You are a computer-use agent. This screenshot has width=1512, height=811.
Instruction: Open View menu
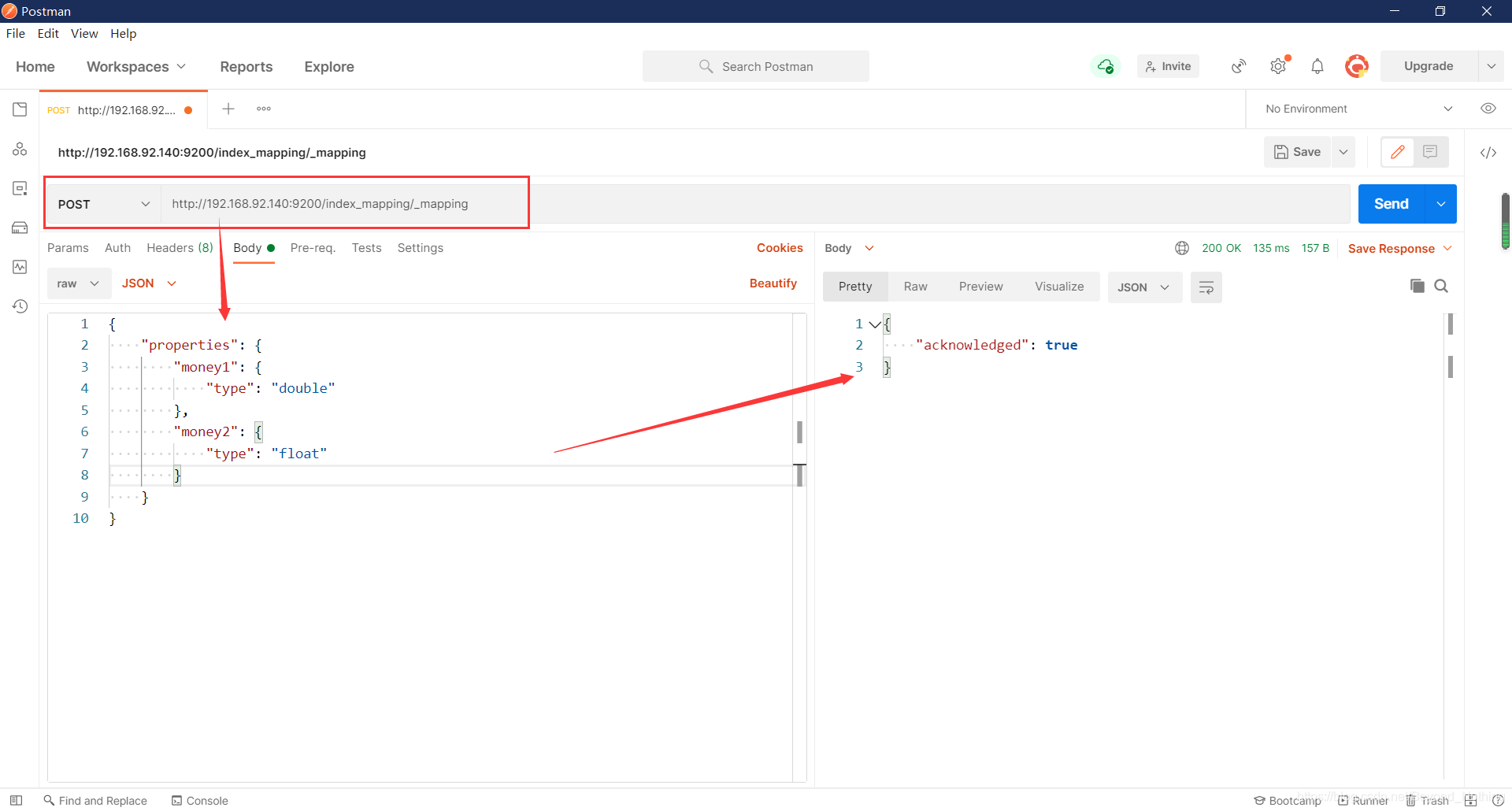tap(84, 33)
